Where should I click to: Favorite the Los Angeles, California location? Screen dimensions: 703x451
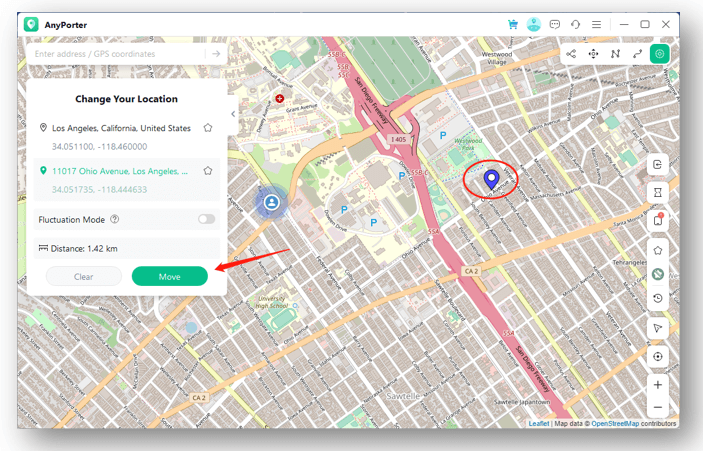[208, 128]
